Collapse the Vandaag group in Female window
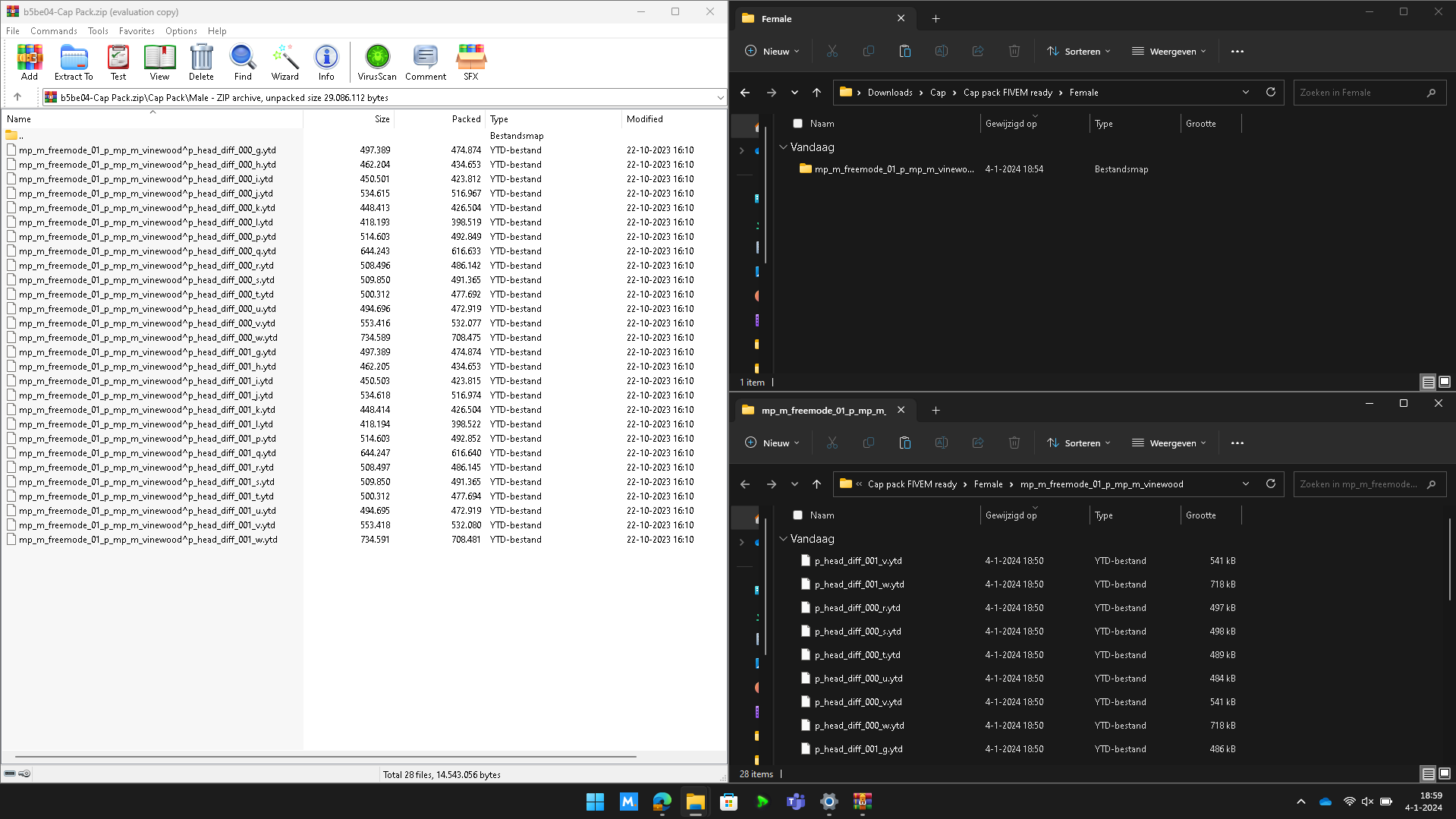This screenshot has height=819, width=1456. (783, 147)
